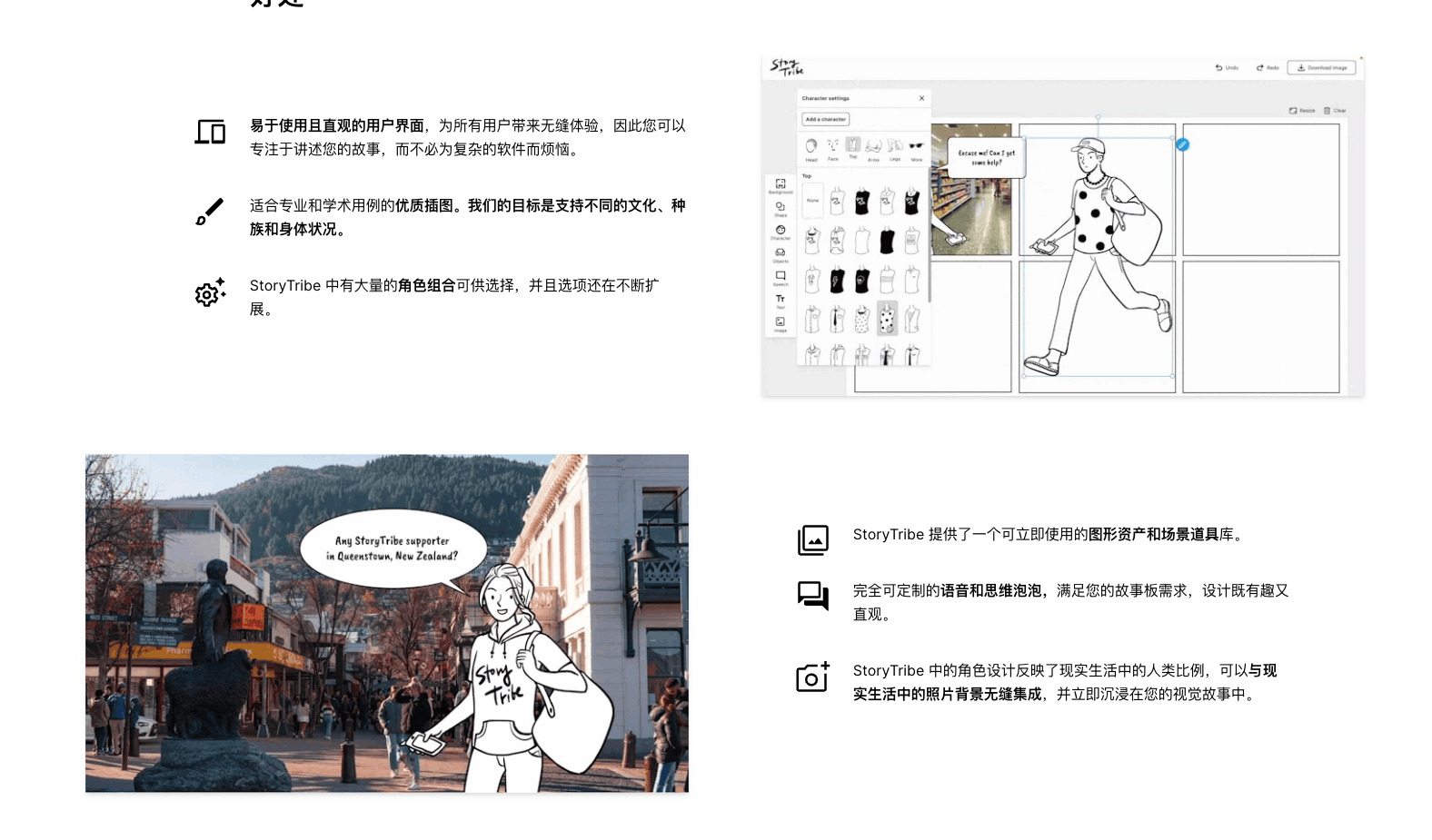The image size is (1432, 840).
Task: Select the Image tool in the sidebar
Action: [781, 324]
